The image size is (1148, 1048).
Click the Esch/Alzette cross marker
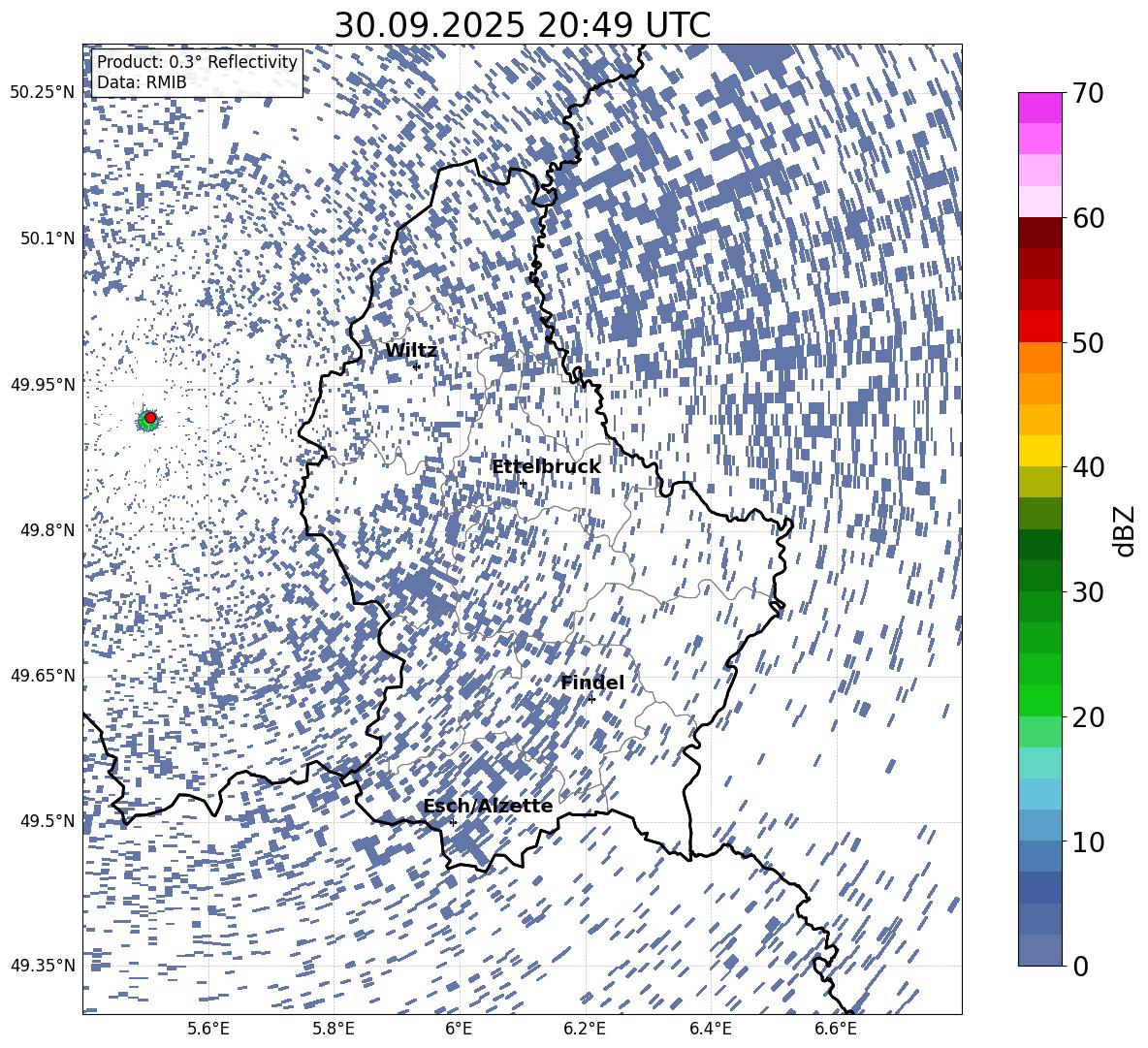453,822
